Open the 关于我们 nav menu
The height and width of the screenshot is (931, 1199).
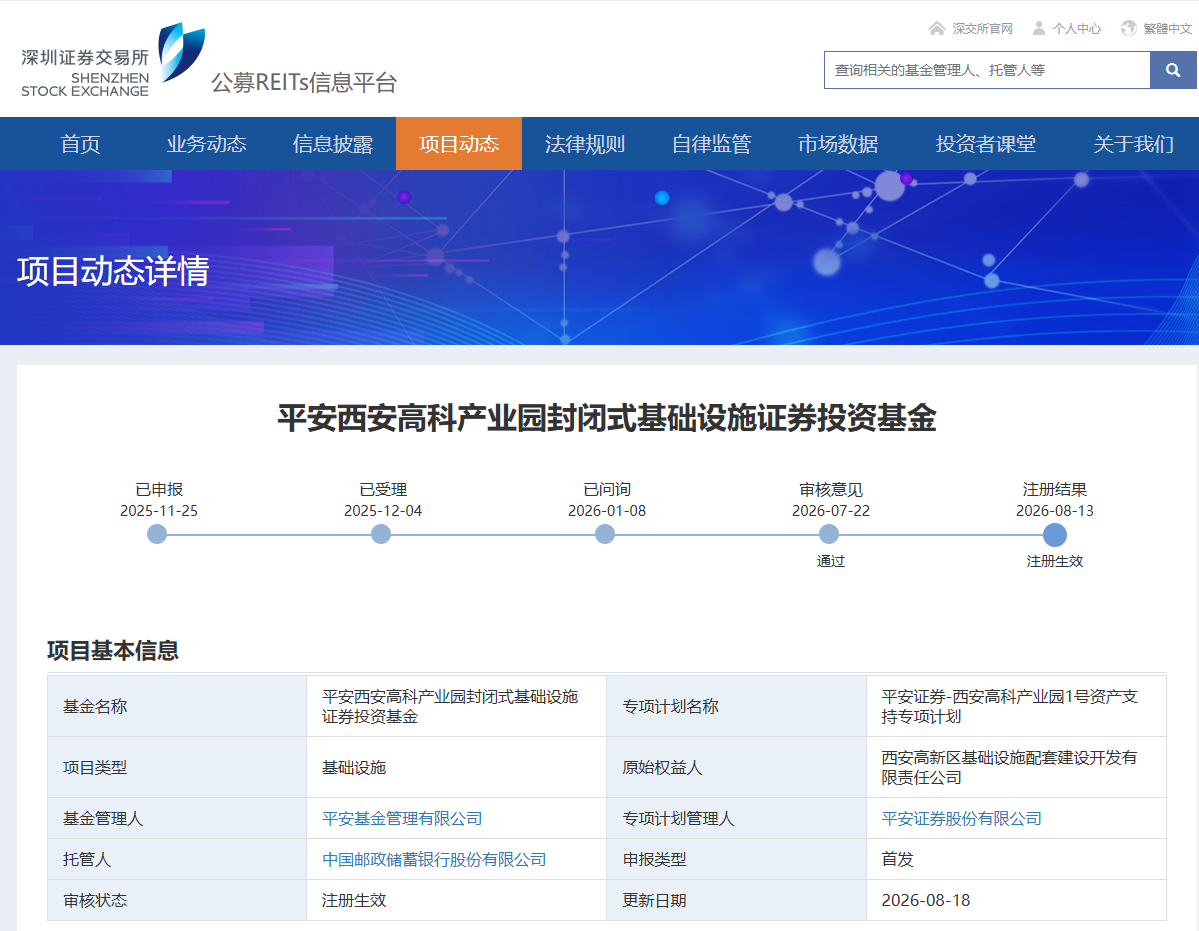1133,144
